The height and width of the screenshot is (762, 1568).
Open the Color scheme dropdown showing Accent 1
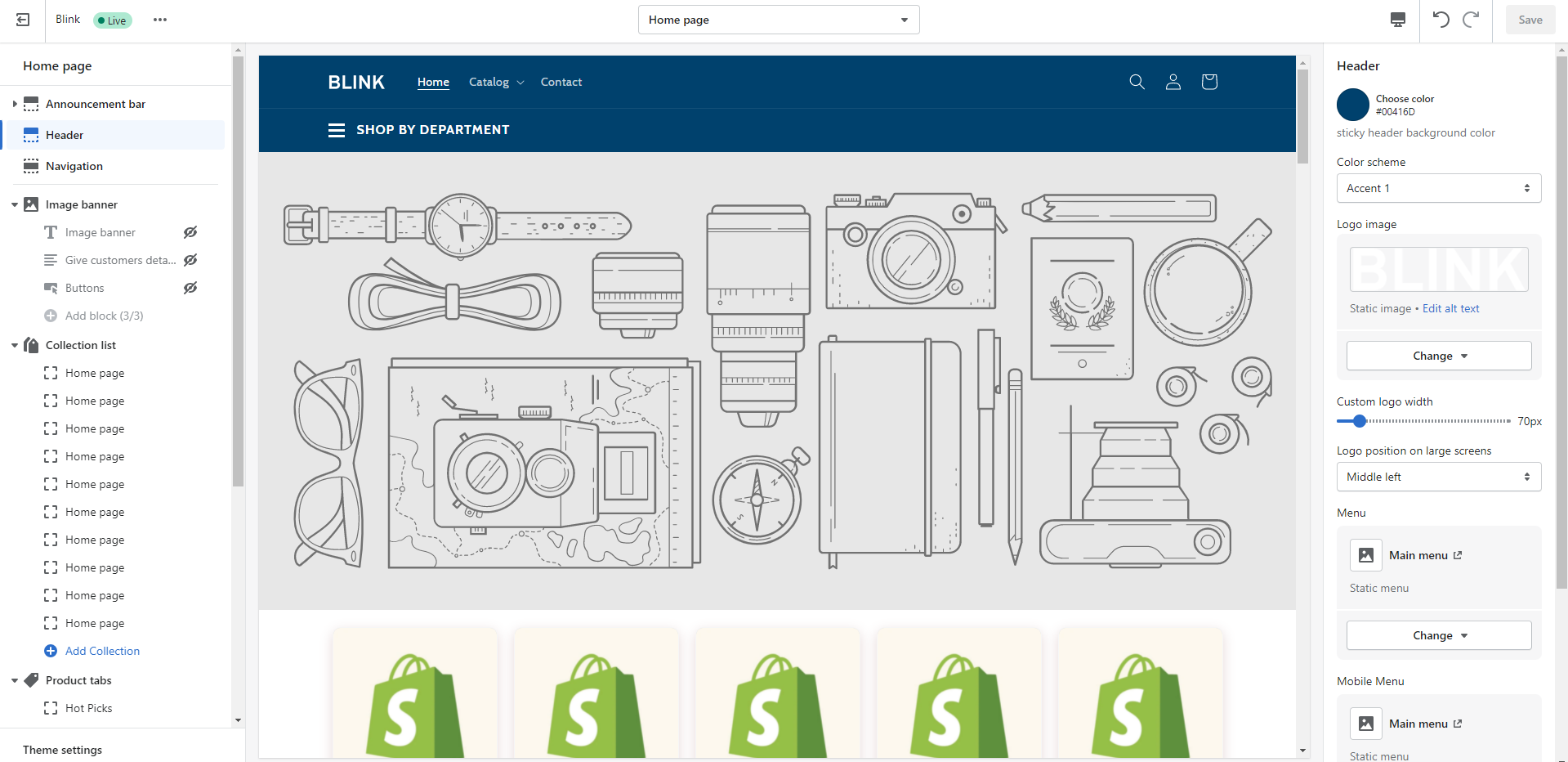(x=1438, y=188)
